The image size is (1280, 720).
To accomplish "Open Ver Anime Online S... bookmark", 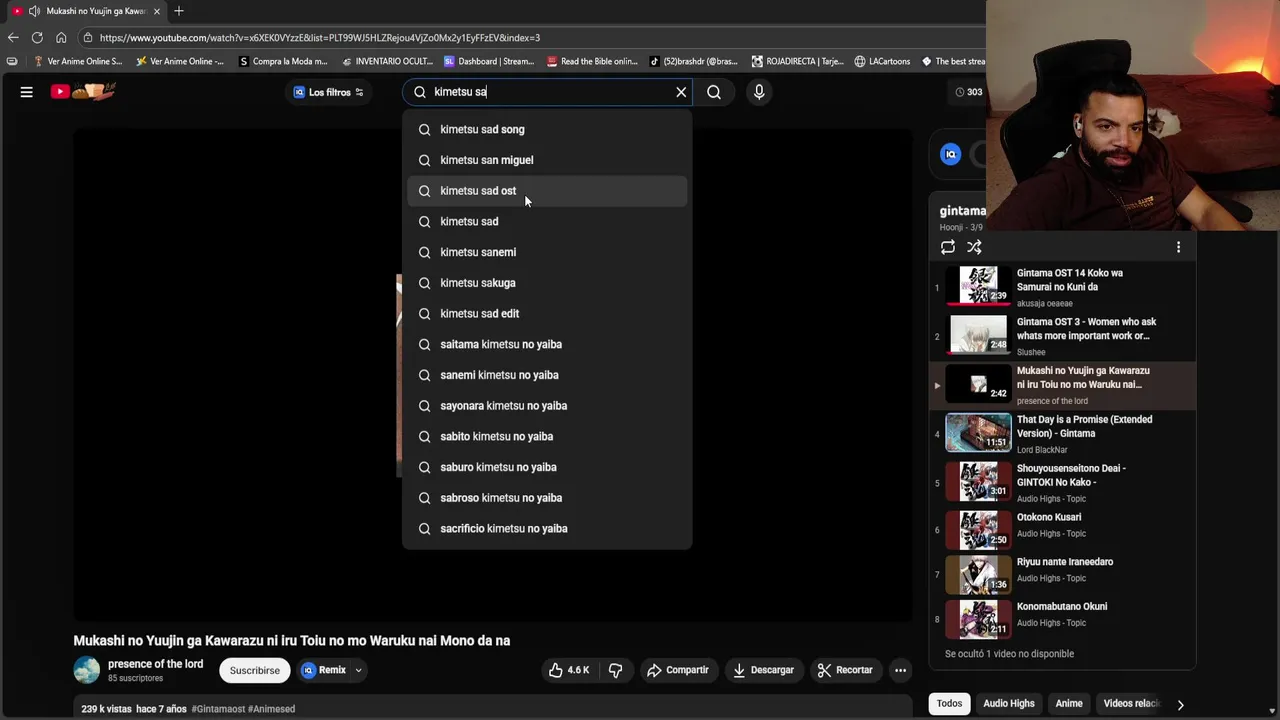I will coord(78,61).
